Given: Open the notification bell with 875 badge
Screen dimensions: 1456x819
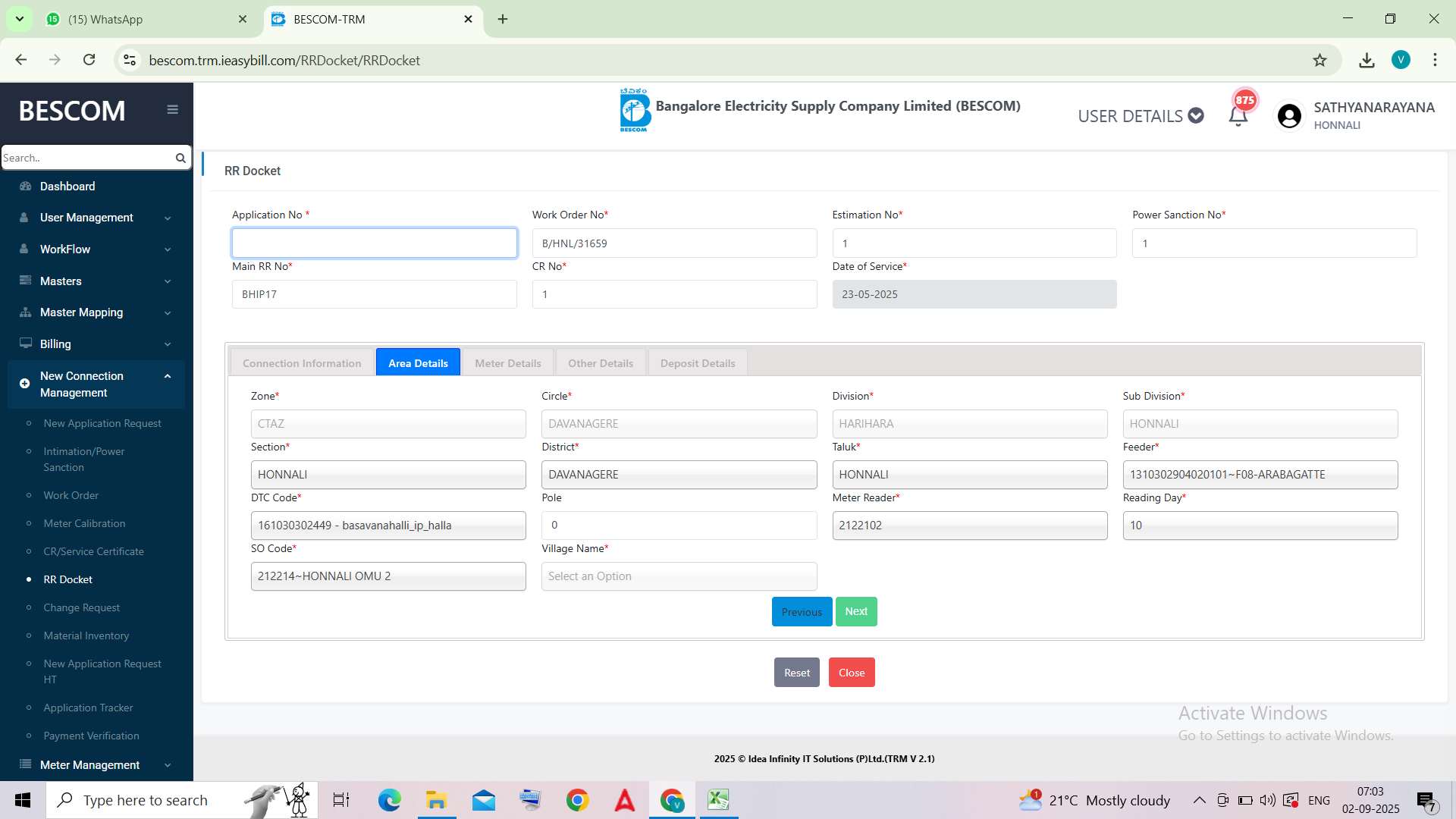Looking at the screenshot, I should [1238, 116].
